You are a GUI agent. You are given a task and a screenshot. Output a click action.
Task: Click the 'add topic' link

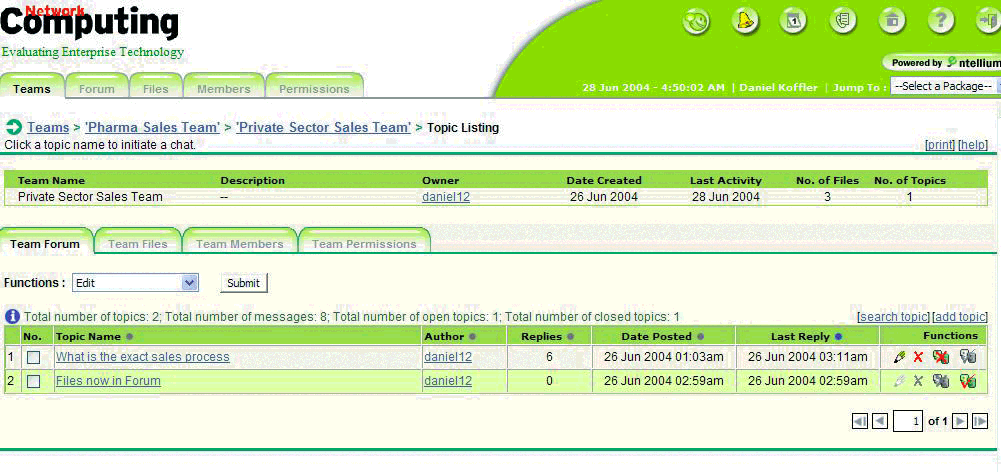(x=959, y=317)
